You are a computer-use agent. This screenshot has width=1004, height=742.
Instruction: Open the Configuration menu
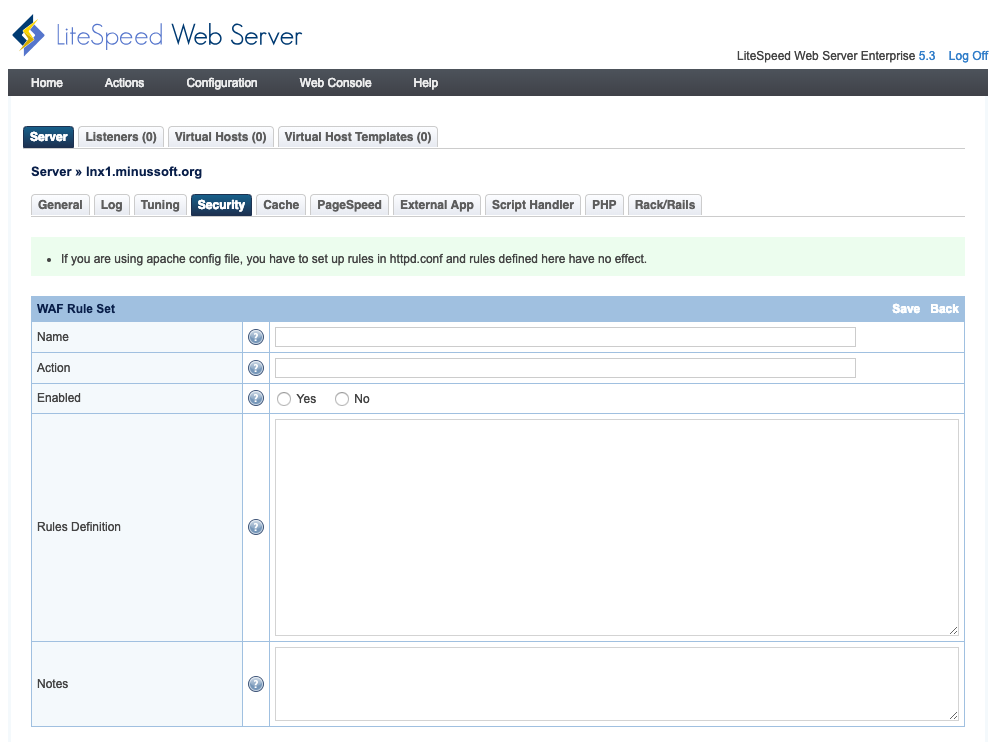pyautogui.click(x=222, y=83)
